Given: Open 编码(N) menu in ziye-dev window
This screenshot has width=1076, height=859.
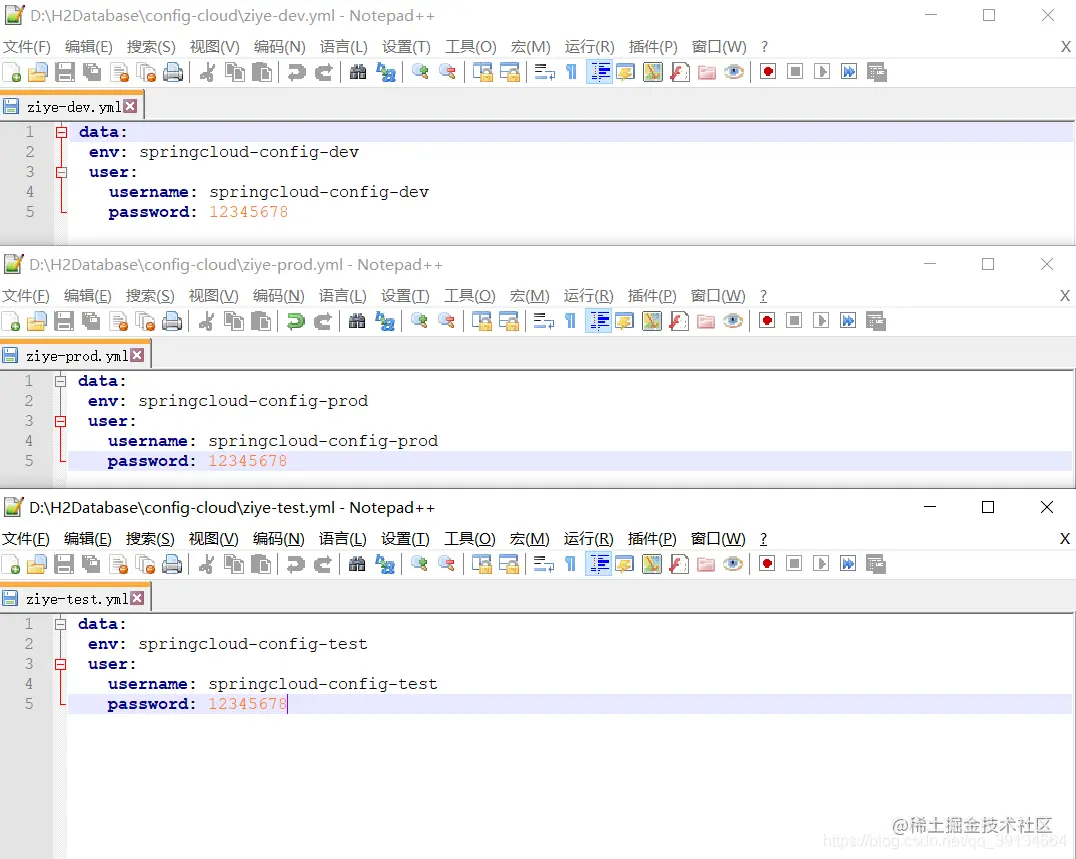Looking at the screenshot, I should 279,47.
